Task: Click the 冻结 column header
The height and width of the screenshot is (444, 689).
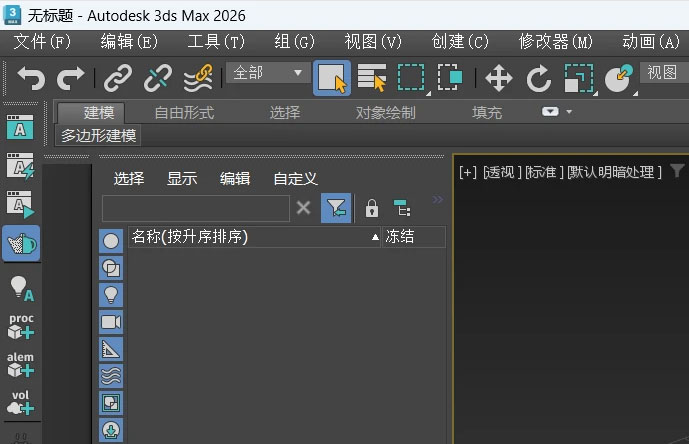Action: tap(413, 237)
